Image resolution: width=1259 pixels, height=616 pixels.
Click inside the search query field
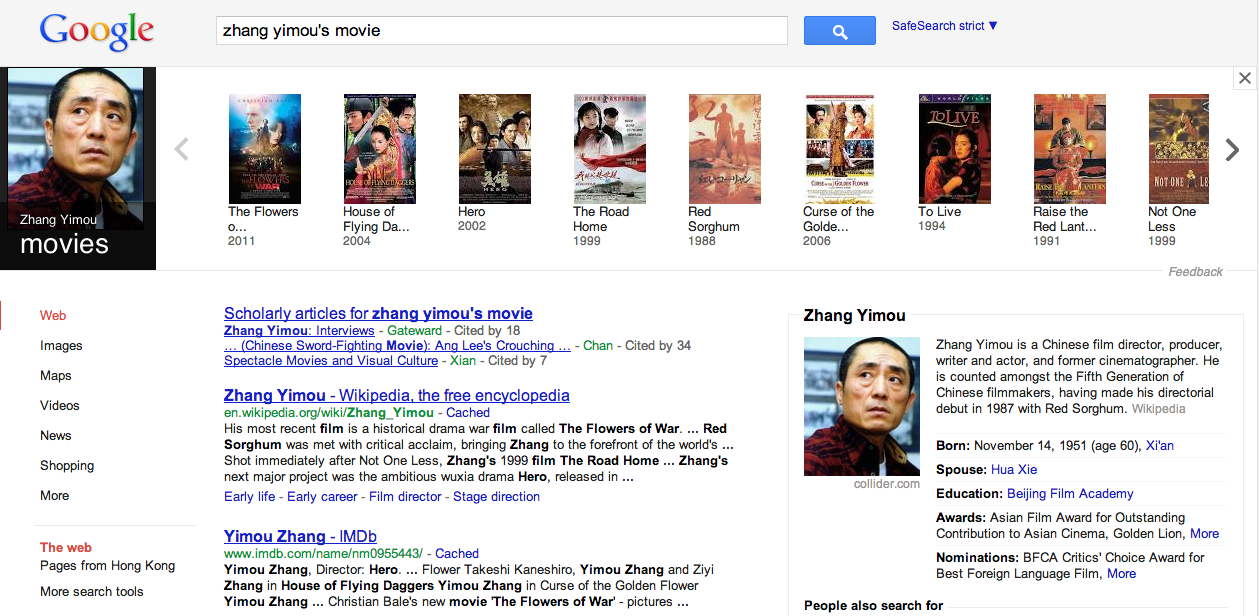[x=502, y=30]
